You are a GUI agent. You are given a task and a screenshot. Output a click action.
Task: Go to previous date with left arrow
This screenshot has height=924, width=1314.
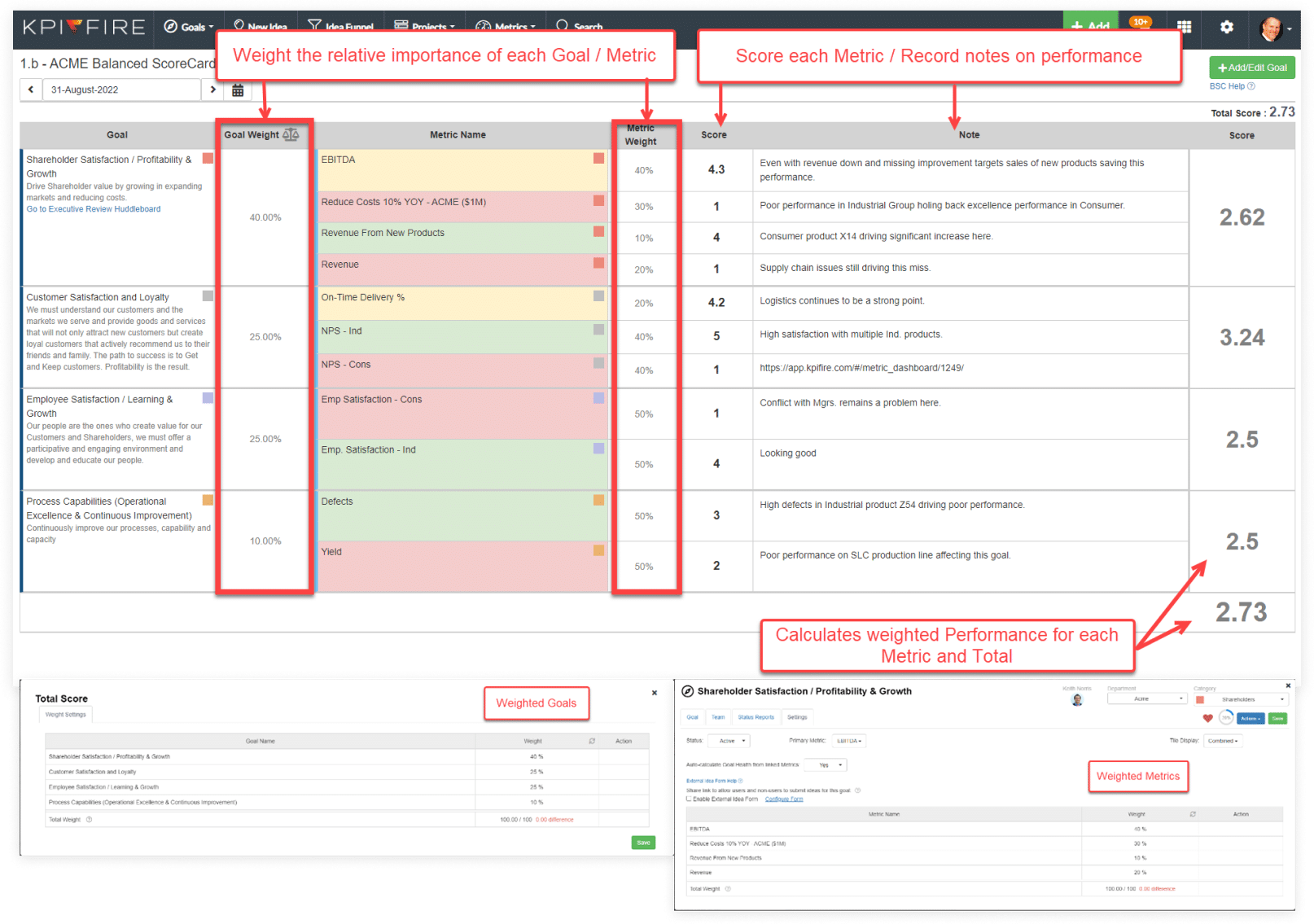tap(31, 90)
